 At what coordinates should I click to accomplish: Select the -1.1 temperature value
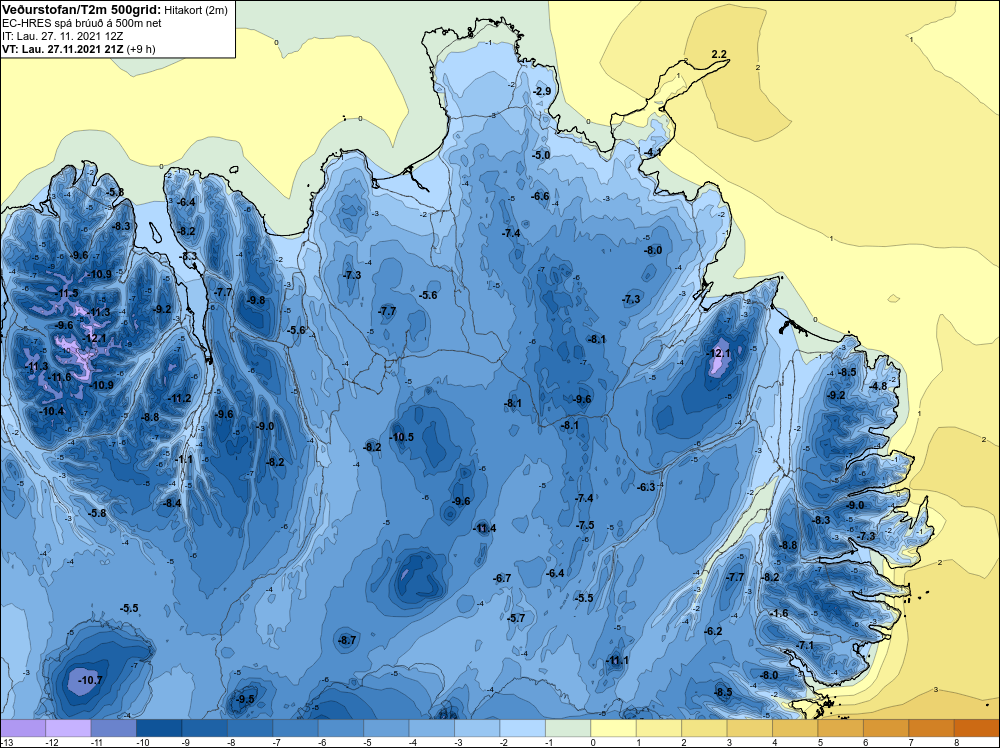183,459
